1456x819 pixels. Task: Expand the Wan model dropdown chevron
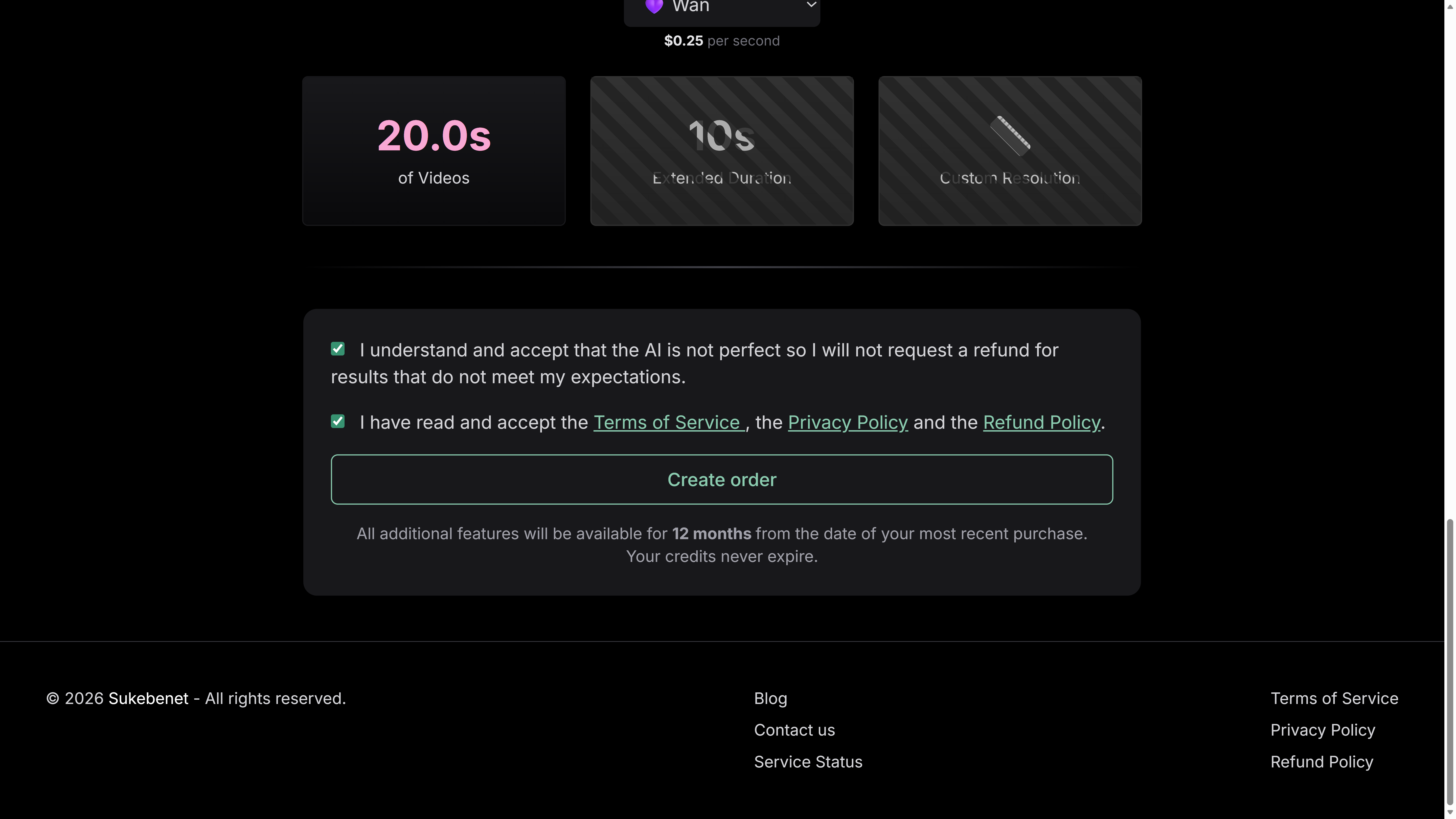[811, 5]
